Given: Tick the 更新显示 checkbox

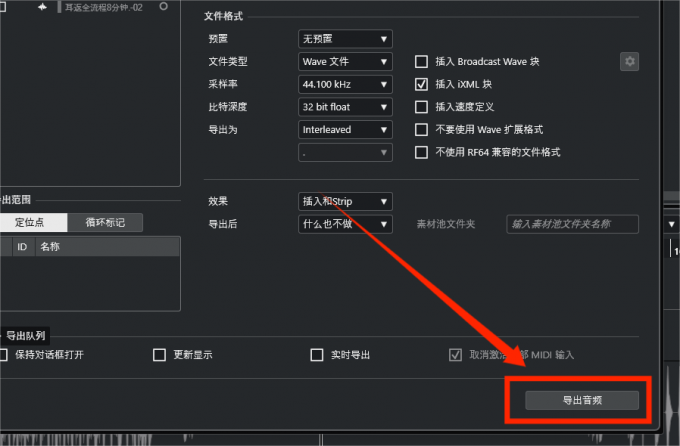Looking at the screenshot, I should click(159, 355).
